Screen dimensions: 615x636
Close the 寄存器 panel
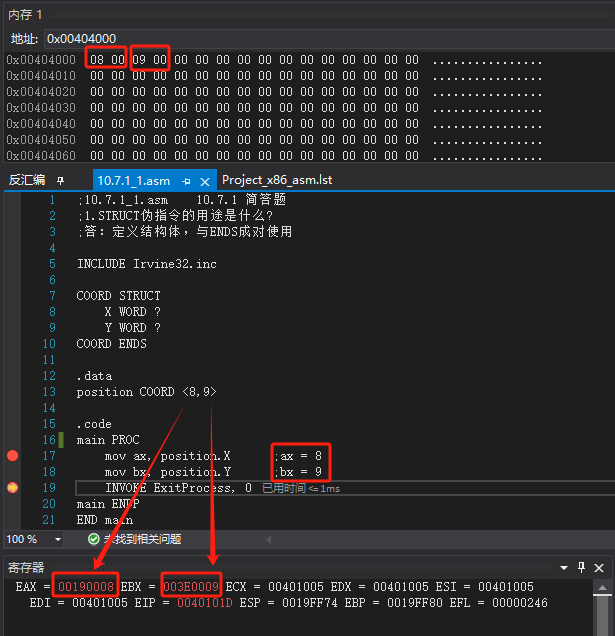click(599, 568)
